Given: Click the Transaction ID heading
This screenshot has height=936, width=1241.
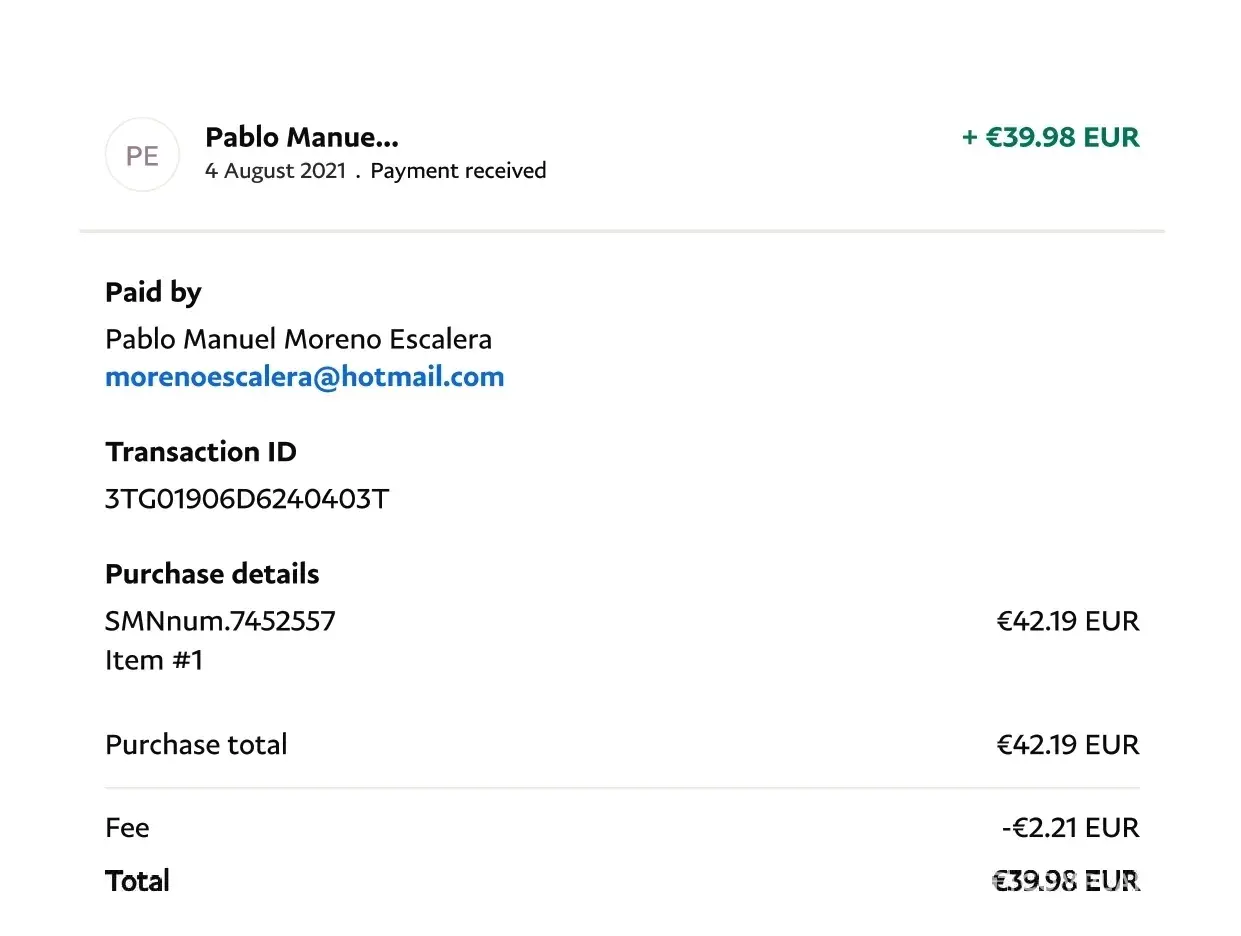Looking at the screenshot, I should pyautogui.click(x=200, y=452).
